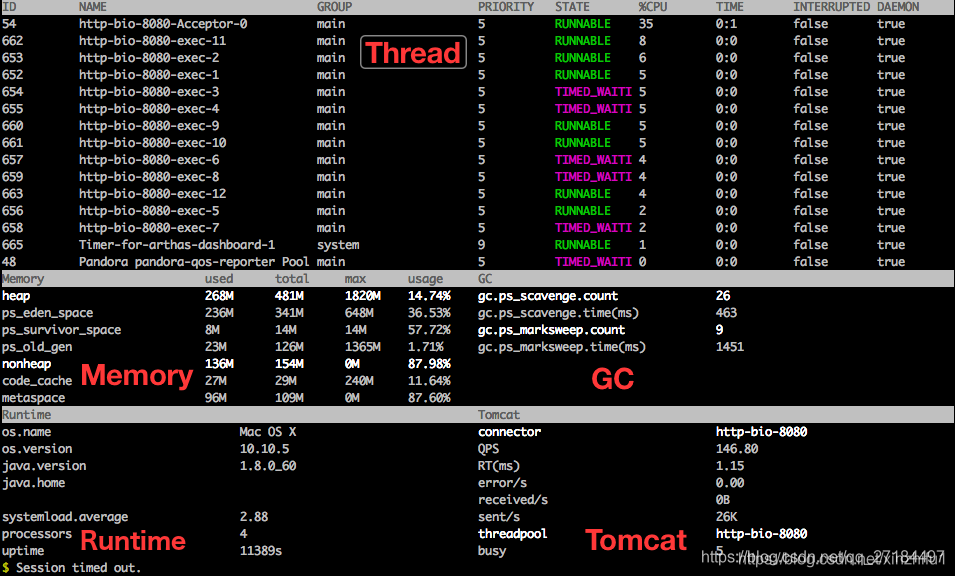The image size is (955, 576).
Task: Select thread name http-bio-8080-Acceptor-0
Action: [163, 24]
